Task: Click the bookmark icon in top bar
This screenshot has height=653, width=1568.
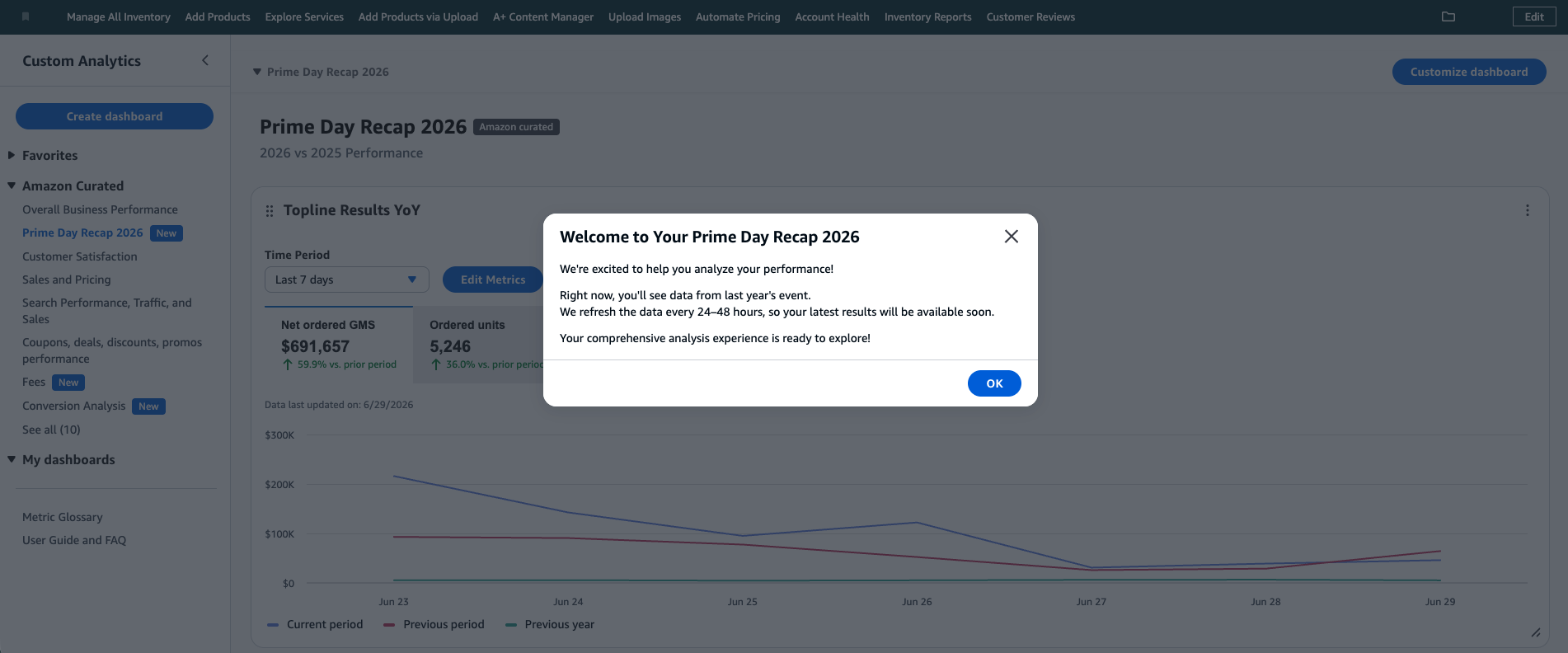Action: 26,16
